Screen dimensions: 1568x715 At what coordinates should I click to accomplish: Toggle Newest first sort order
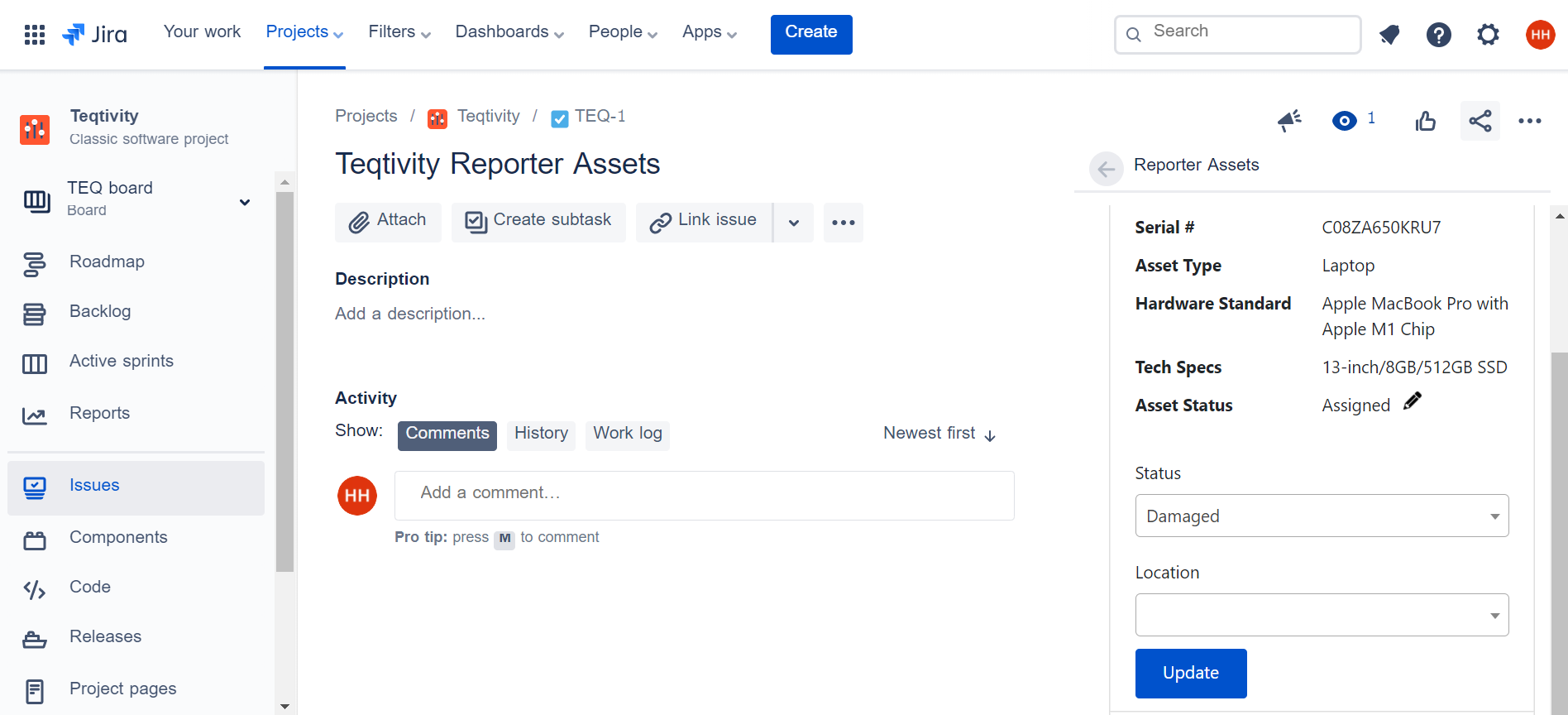click(940, 434)
